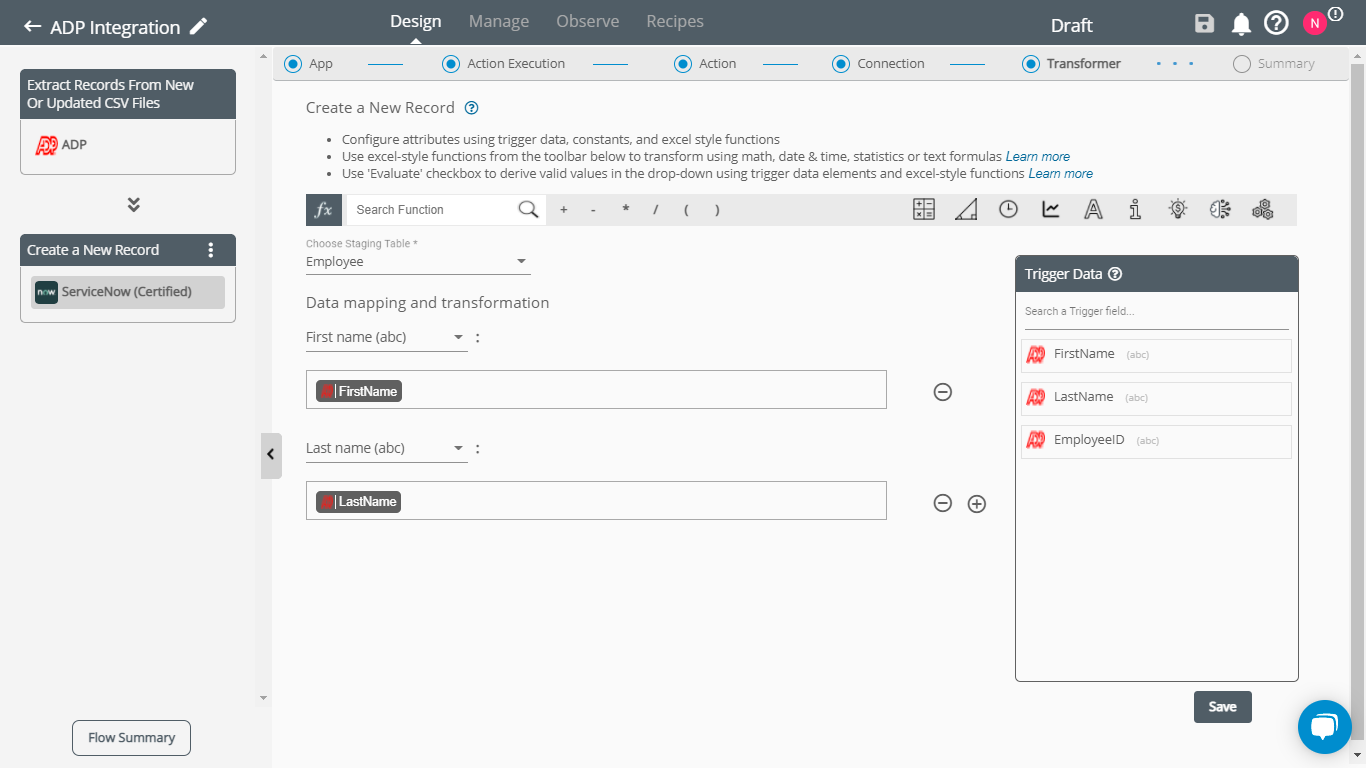Select the ServiceNow (Certified) action card

coord(128,292)
